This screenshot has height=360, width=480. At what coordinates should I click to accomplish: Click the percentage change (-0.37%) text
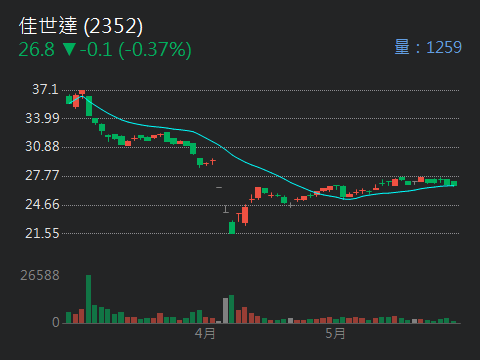pos(155,50)
